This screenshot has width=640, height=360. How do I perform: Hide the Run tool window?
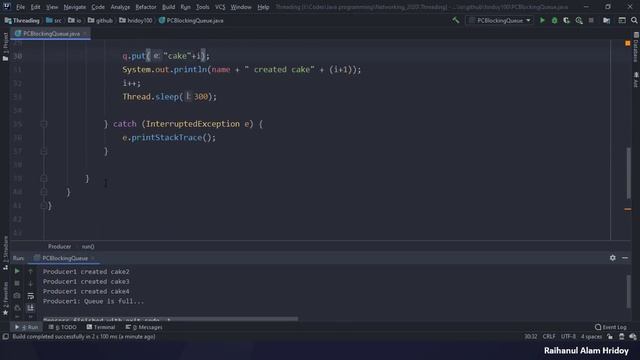point(625,258)
